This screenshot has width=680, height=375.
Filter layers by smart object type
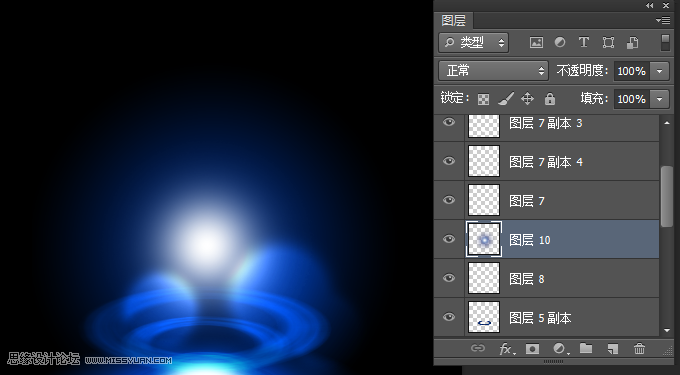632,42
